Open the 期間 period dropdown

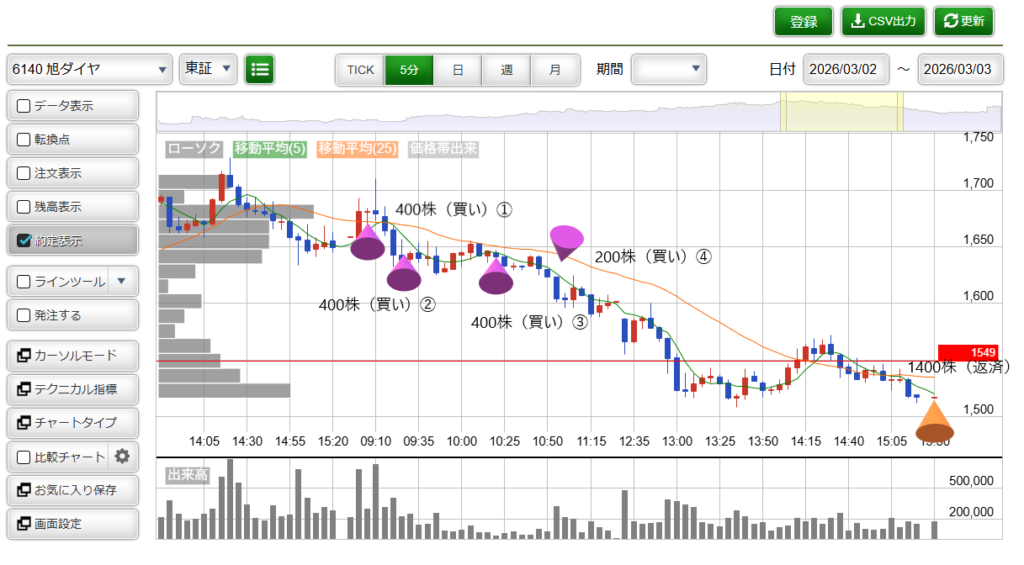pyautogui.click(x=669, y=69)
